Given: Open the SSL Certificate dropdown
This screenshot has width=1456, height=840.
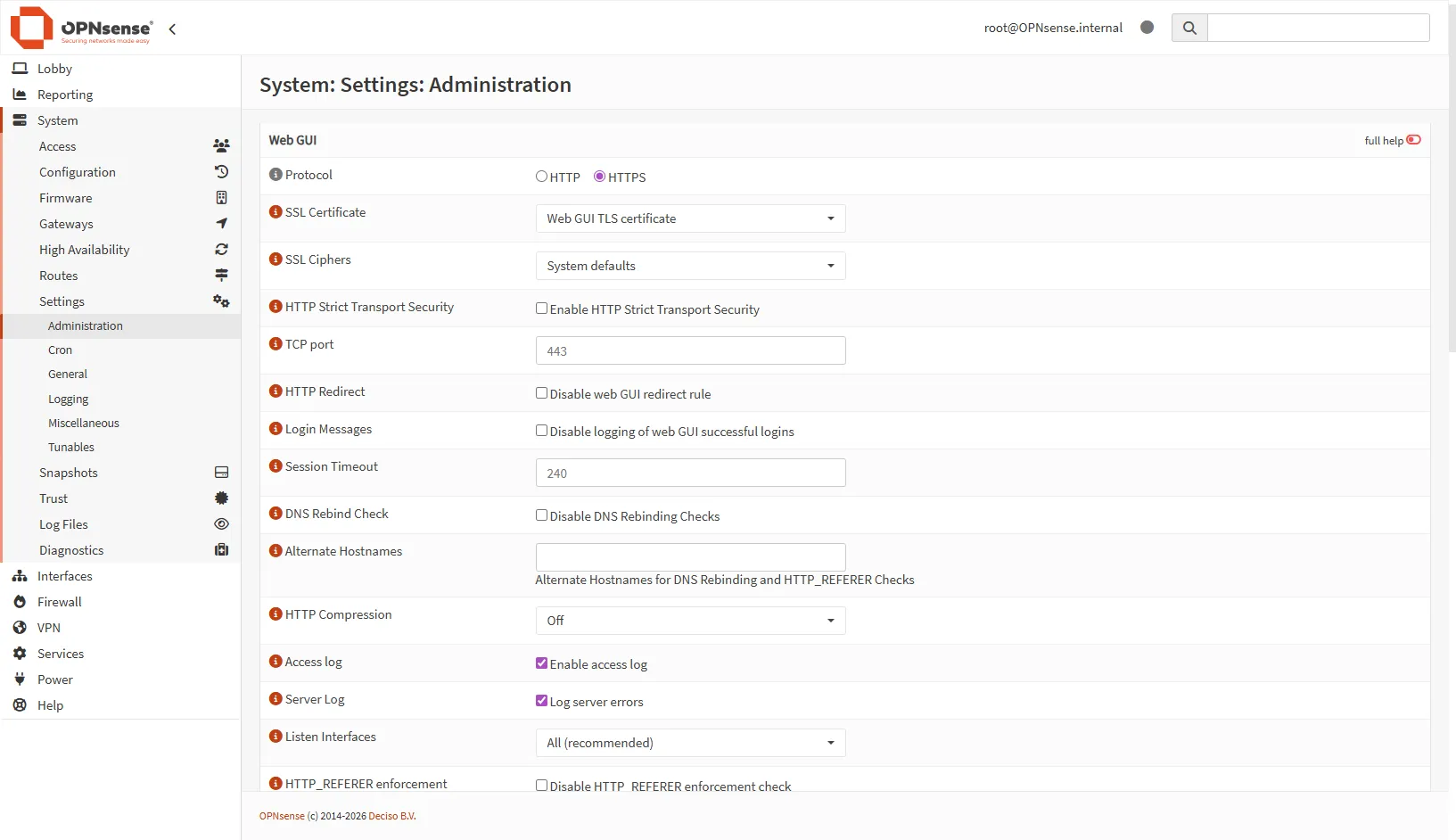Looking at the screenshot, I should pyautogui.click(x=690, y=218).
